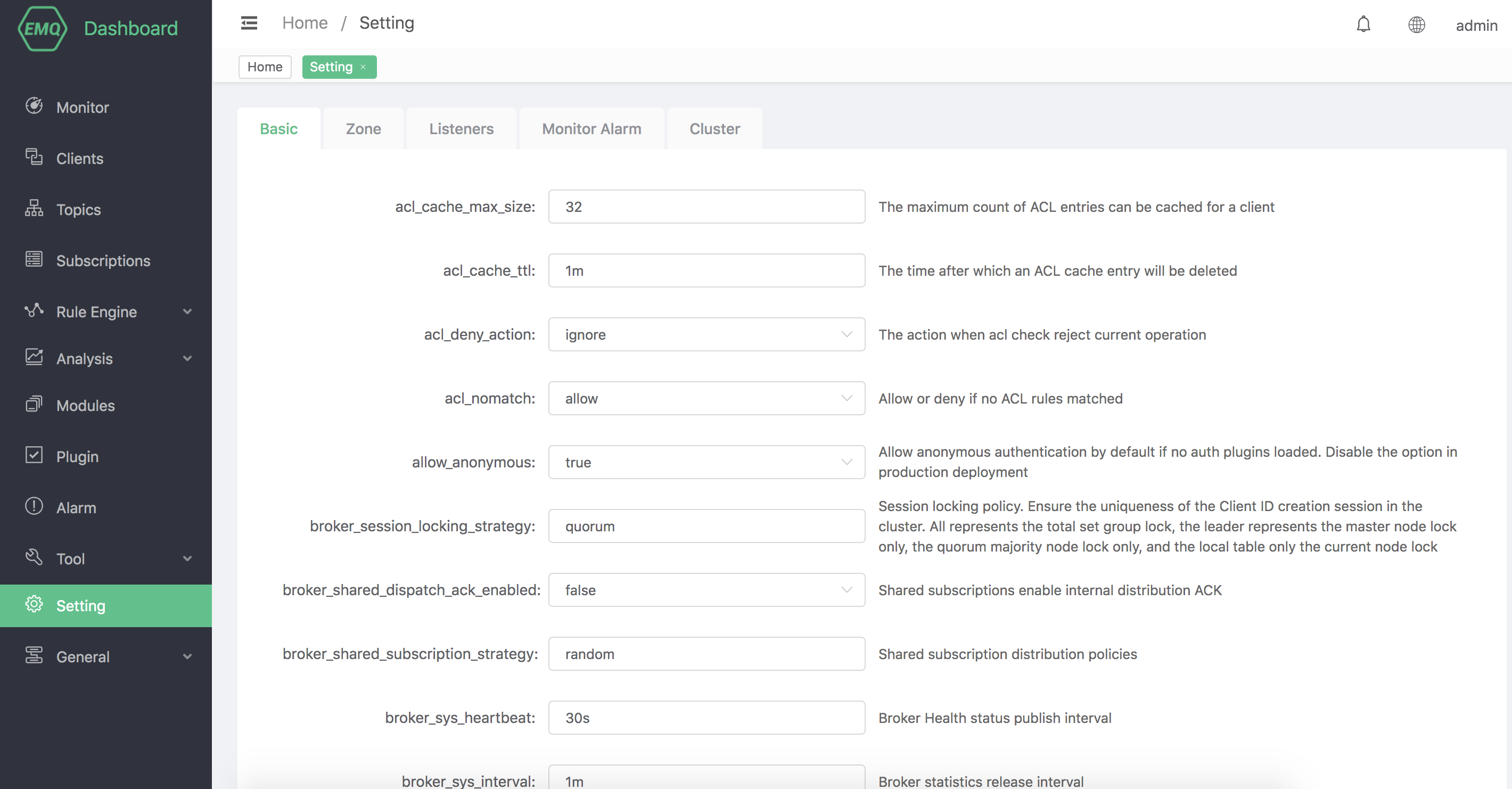The width and height of the screenshot is (1512, 789).
Task: Open the admin user menu
Action: pyautogui.click(x=1476, y=25)
